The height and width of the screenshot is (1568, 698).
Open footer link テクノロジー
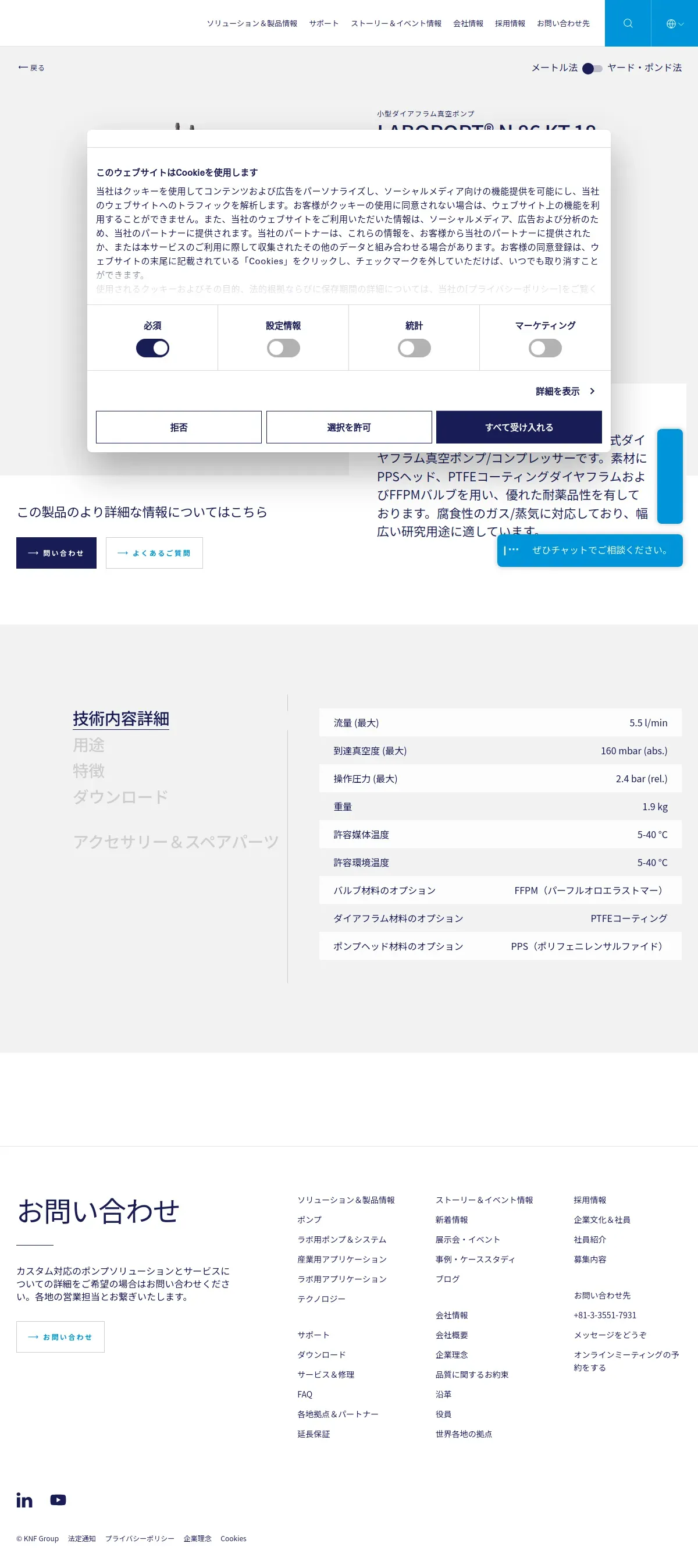coord(321,1299)
